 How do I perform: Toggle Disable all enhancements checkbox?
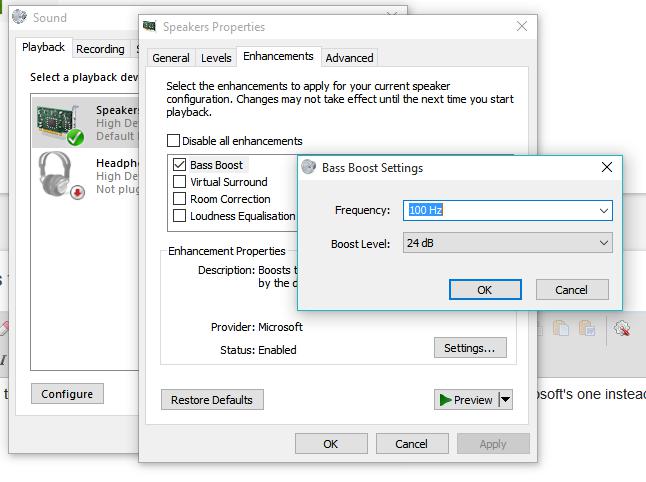173,141
